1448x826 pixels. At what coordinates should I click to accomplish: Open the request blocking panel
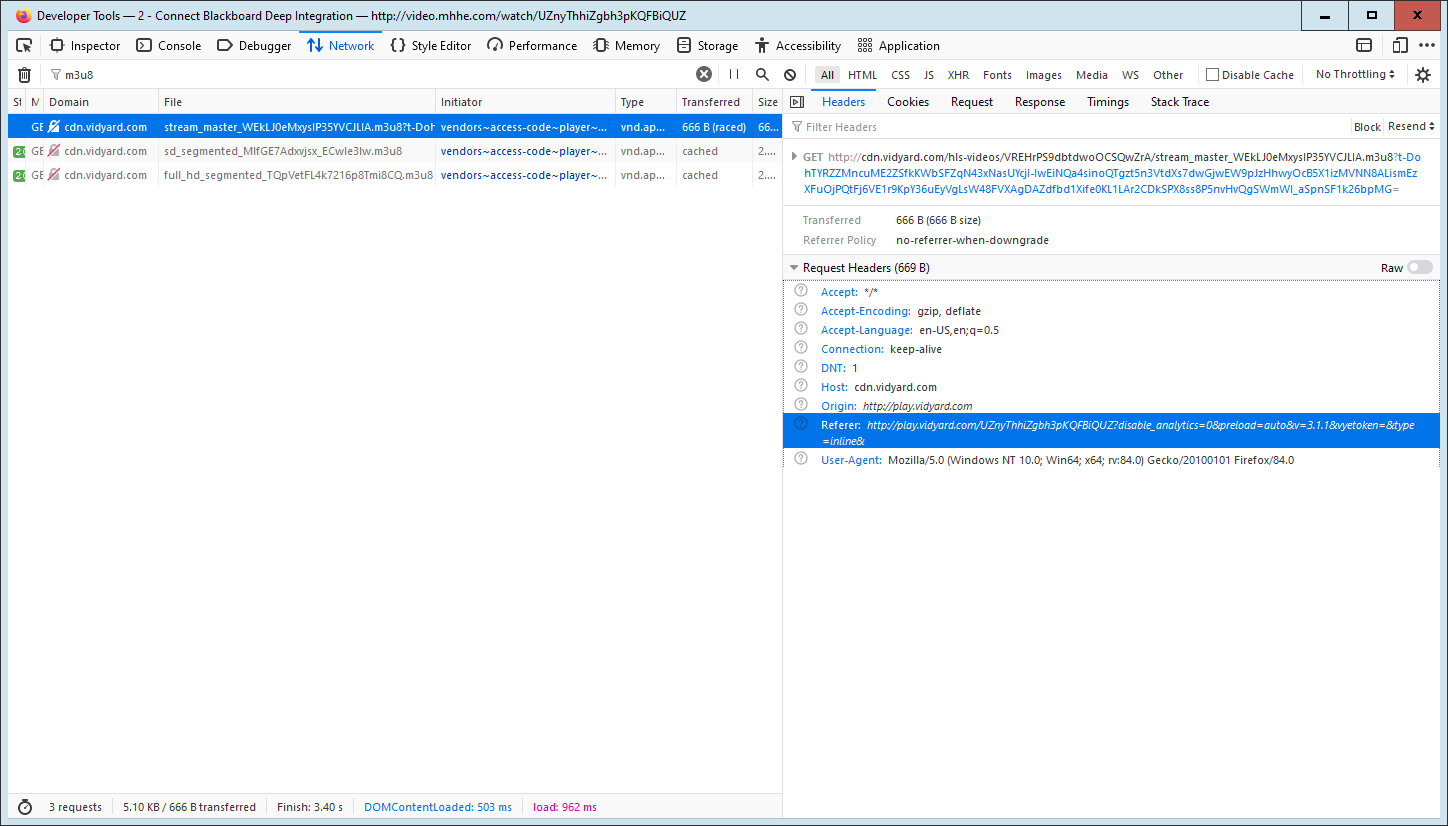pos(790,74)
